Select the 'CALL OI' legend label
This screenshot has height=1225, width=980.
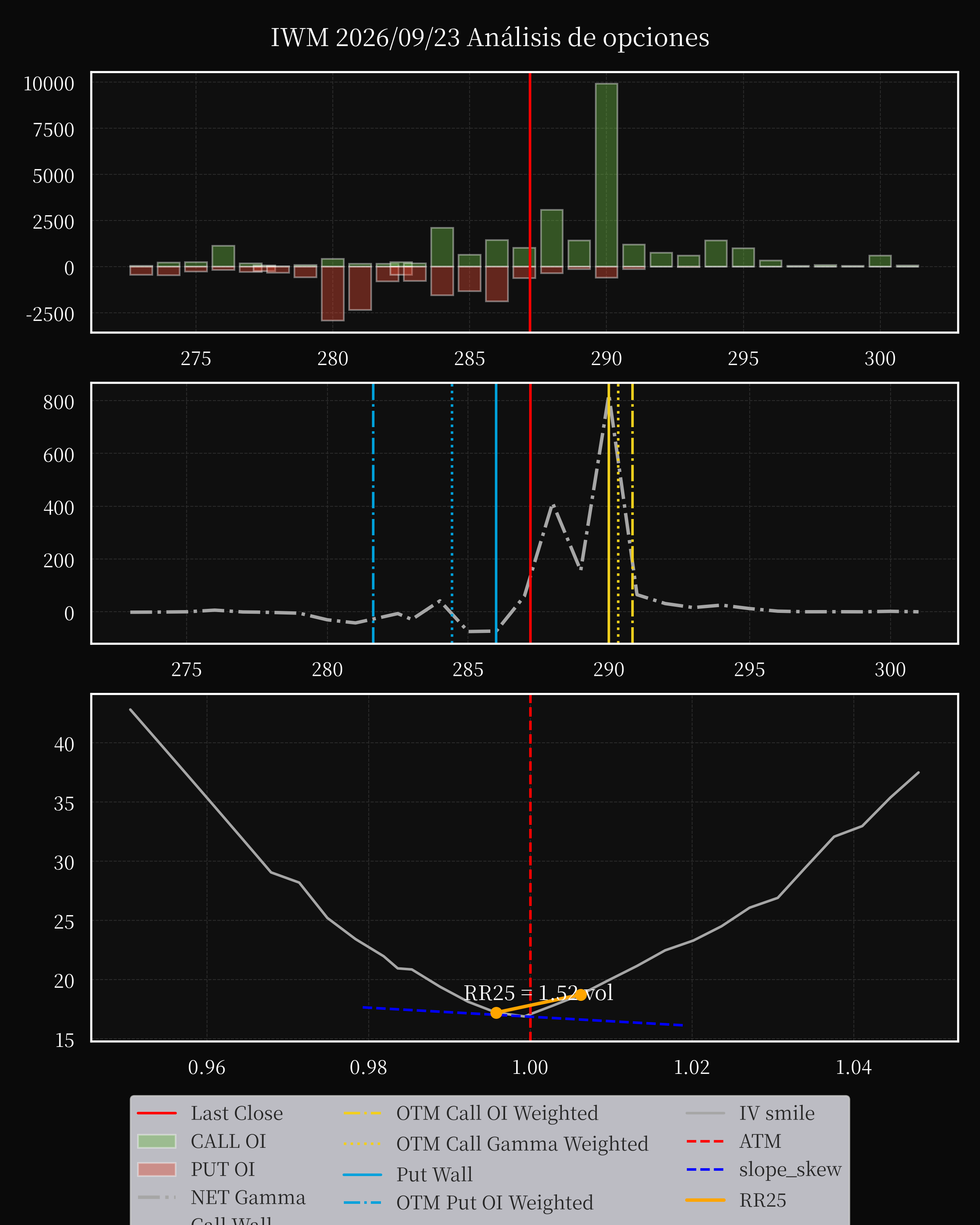pyautogui.click(x=228, y=1141)
